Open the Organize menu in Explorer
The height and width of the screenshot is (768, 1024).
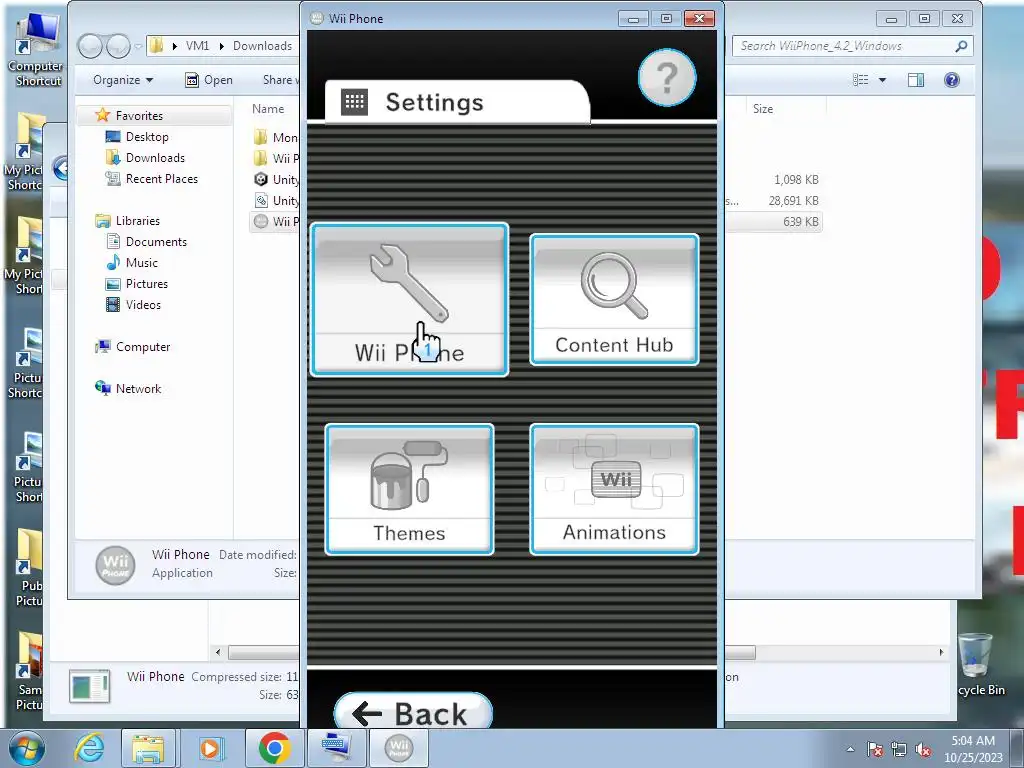[x=123, y=80]
